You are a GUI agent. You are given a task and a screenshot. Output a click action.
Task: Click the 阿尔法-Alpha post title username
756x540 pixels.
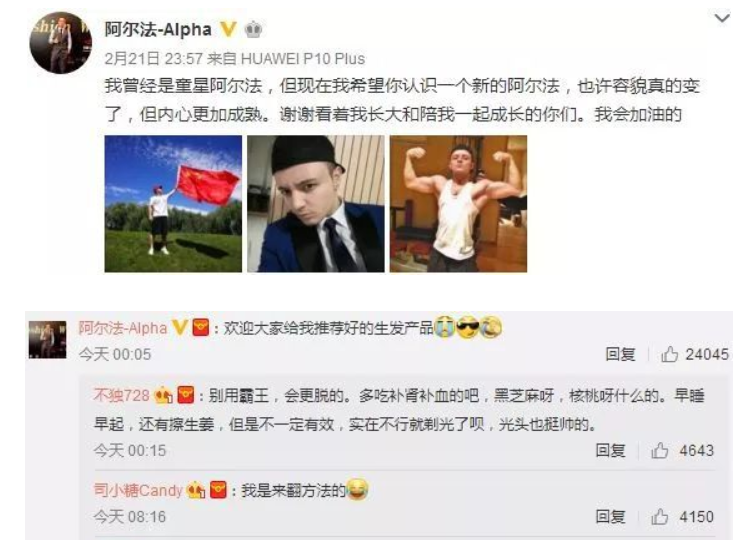tap(158, 30)
